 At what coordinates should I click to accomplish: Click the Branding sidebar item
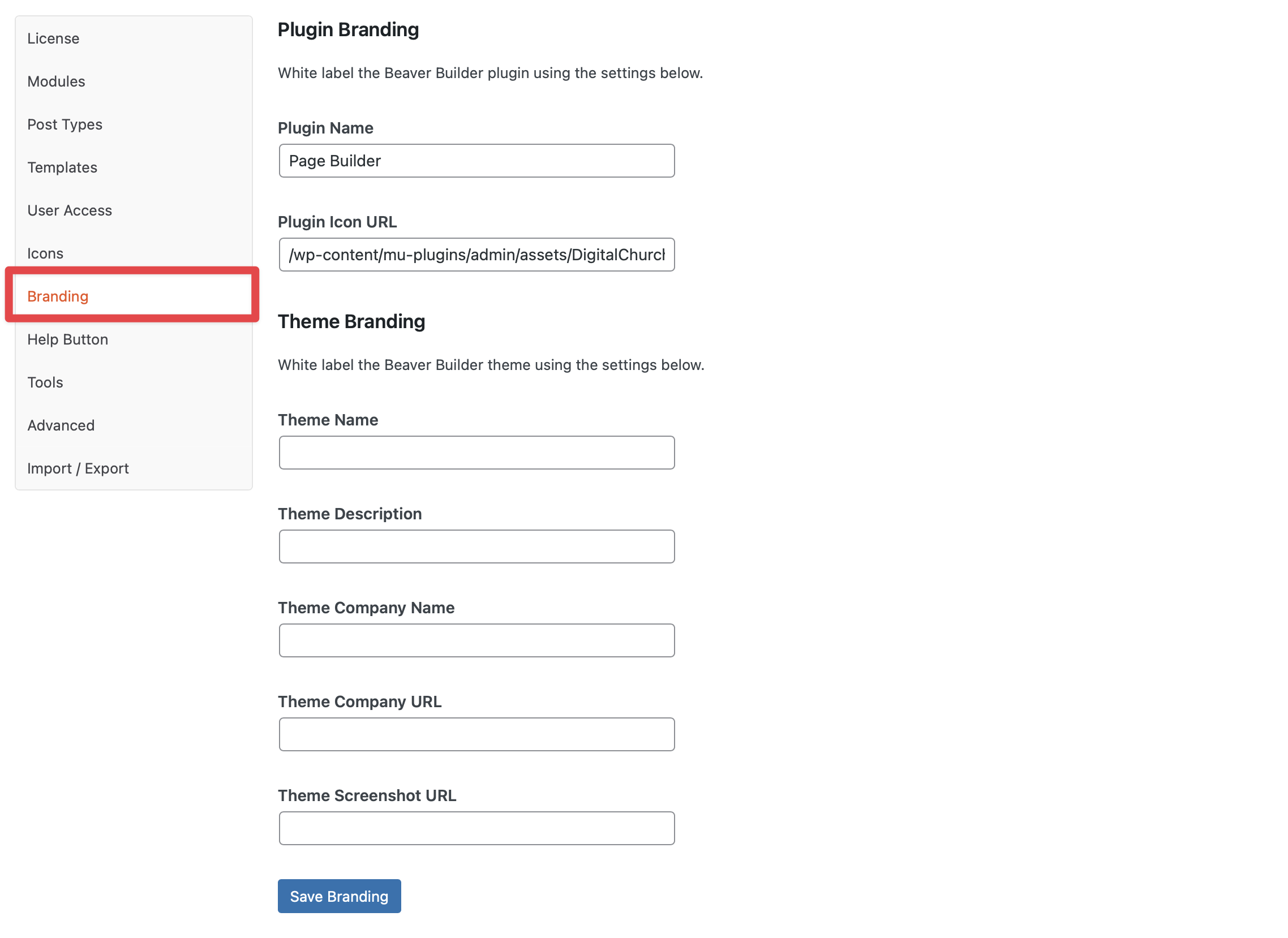tap(58, 295)
